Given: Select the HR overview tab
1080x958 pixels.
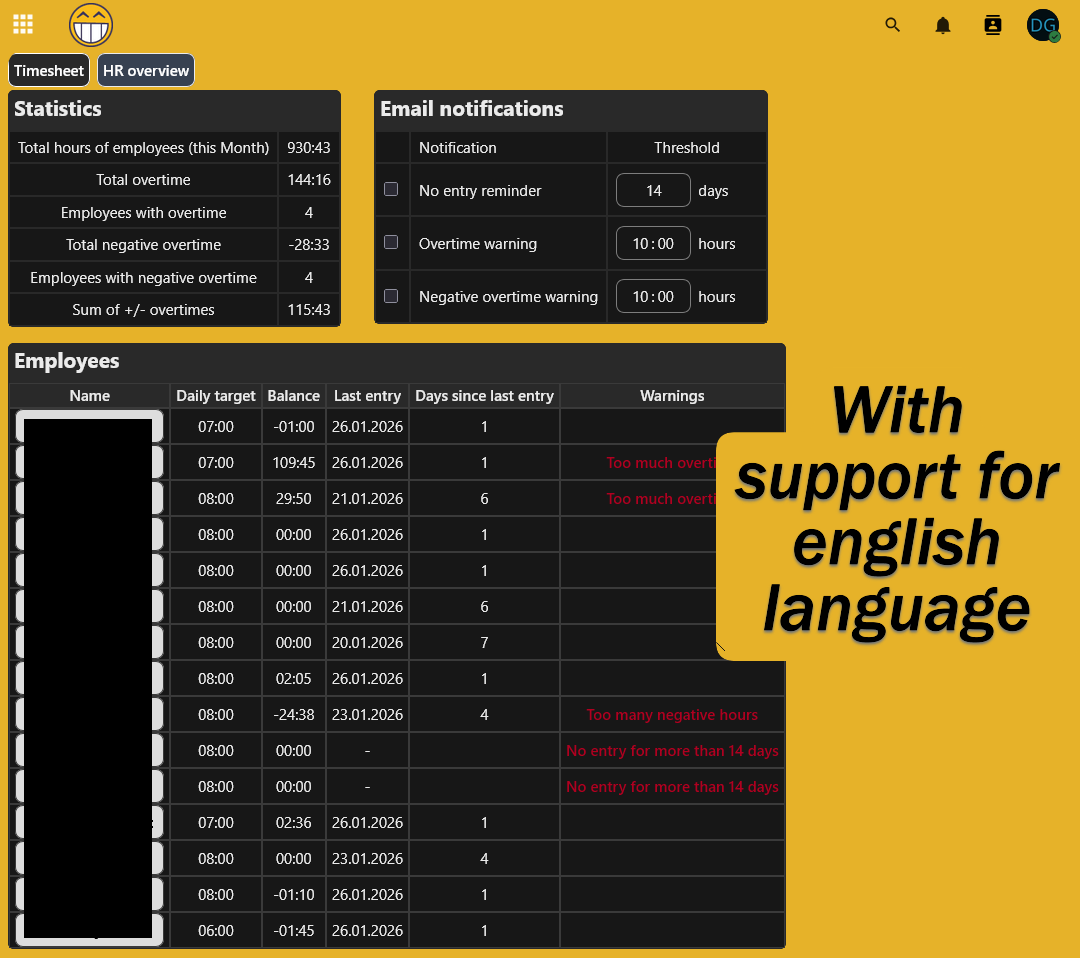Looking at the screenshot, I should 146,70.
